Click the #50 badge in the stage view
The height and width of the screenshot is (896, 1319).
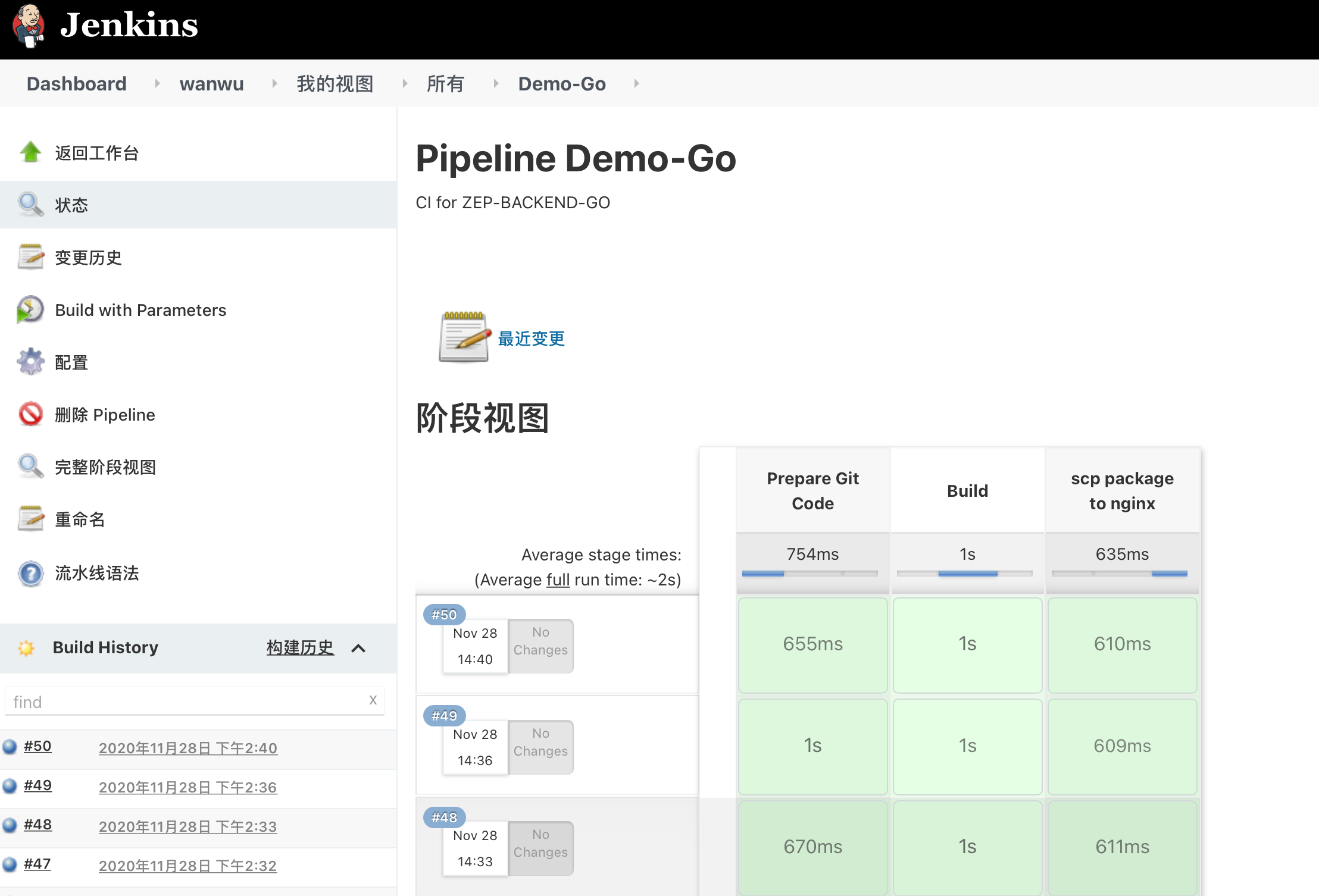coord(444,615)
